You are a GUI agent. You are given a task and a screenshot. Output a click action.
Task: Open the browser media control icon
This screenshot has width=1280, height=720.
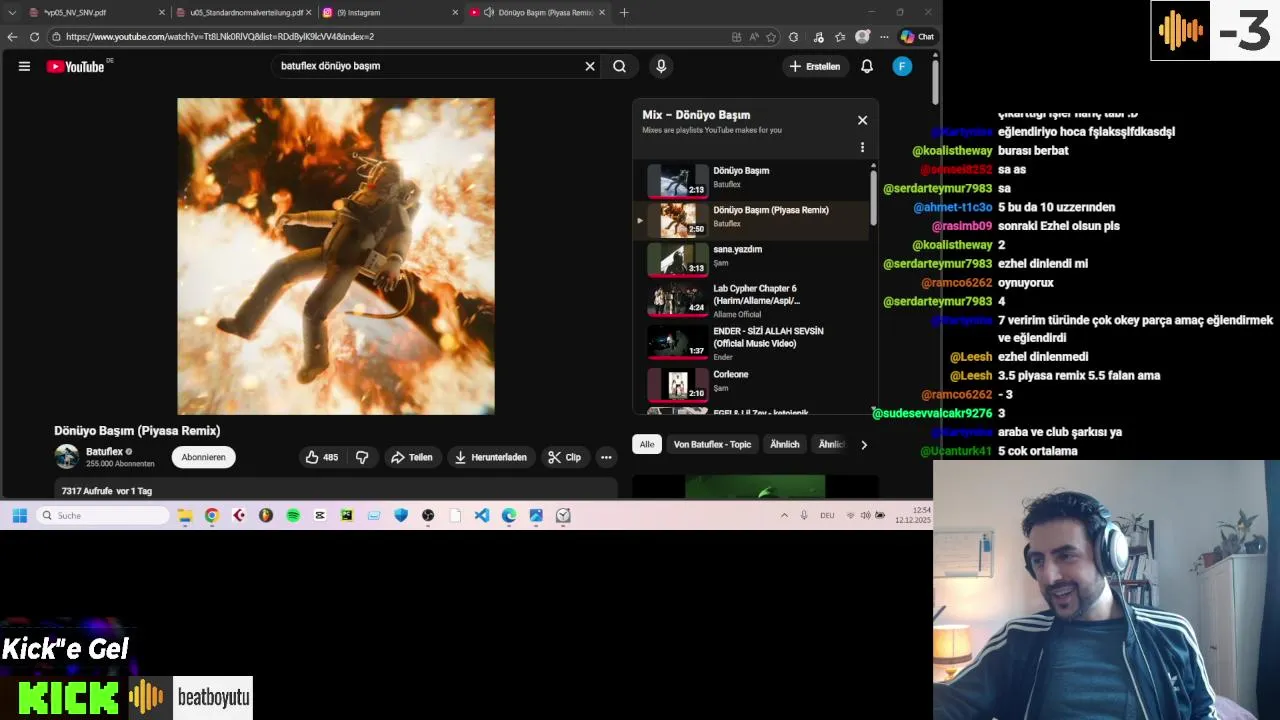pos(819,37)
